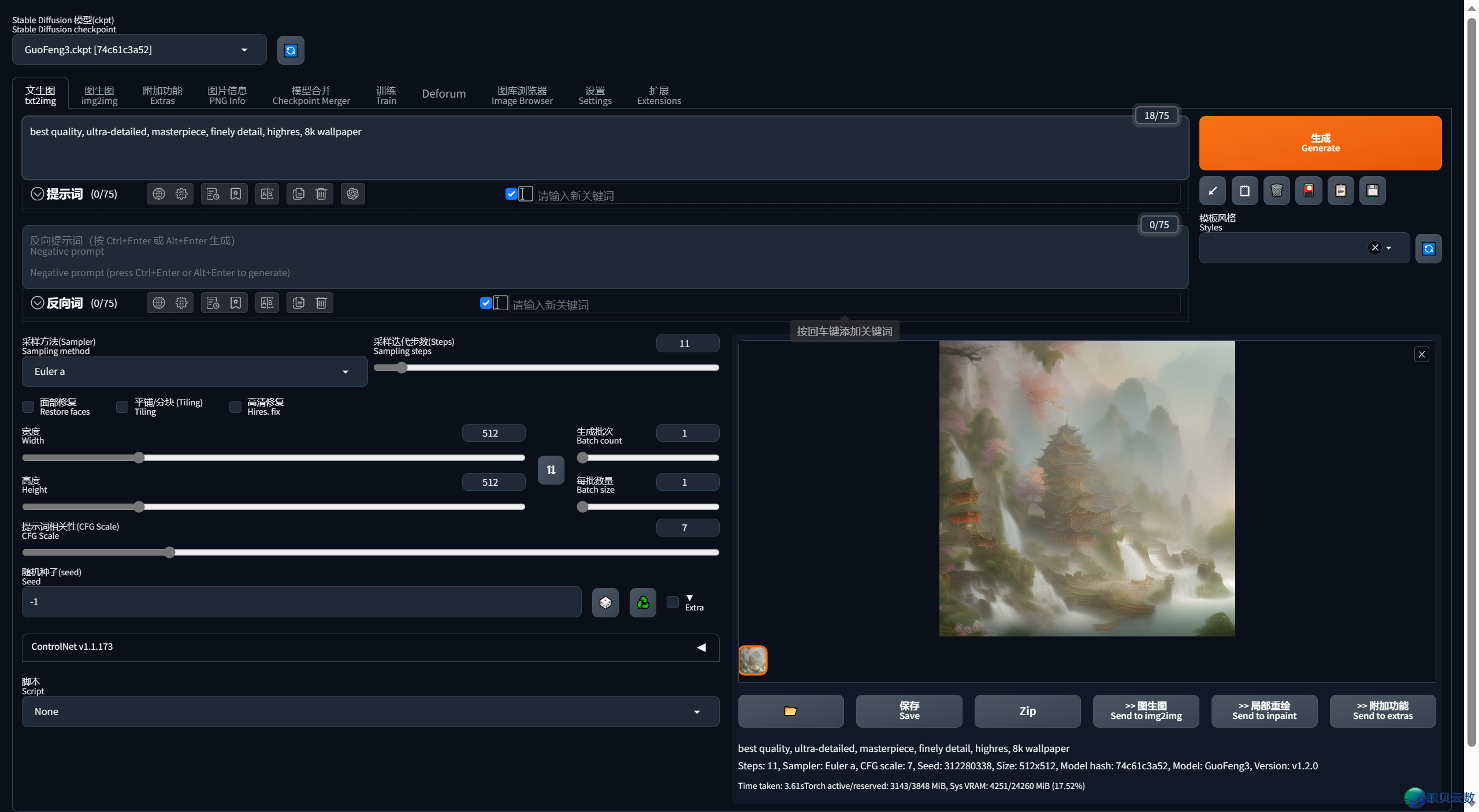Image resolution: width=1479 pixels, height=812 pixels.
Task: Click the swap width and height icon
Action: click(551, 470)
